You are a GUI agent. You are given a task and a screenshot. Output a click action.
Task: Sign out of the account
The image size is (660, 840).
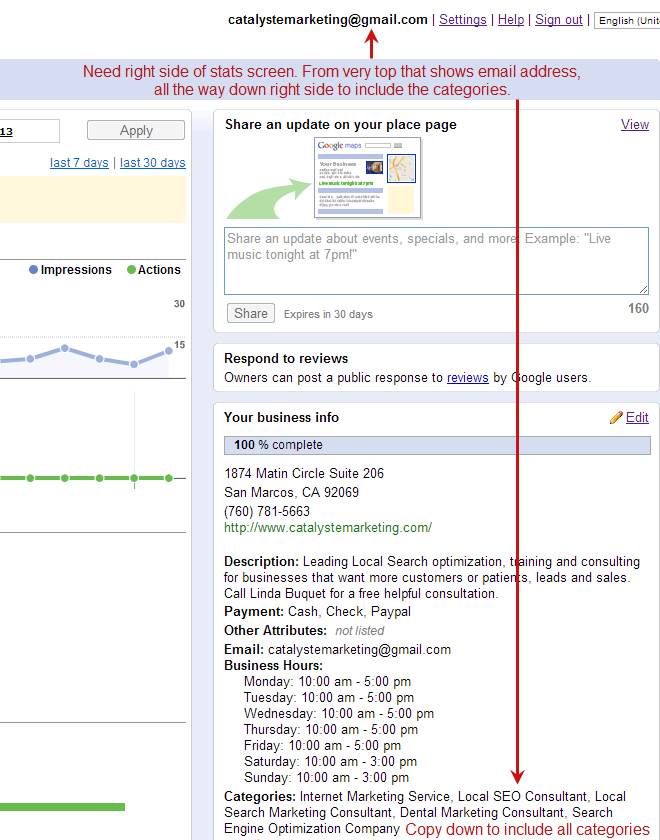click(558, 20)
